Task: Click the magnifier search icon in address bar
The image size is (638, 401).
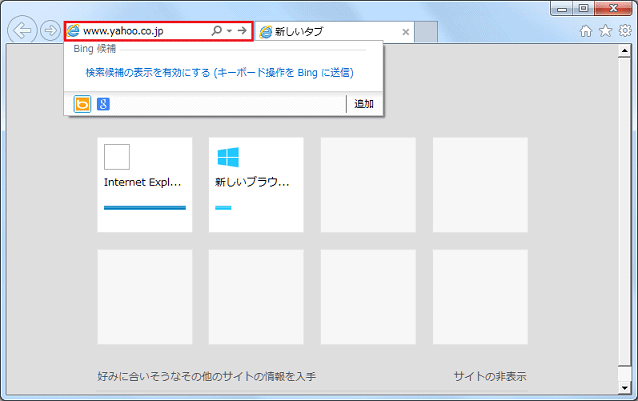Action: [216, 31]
